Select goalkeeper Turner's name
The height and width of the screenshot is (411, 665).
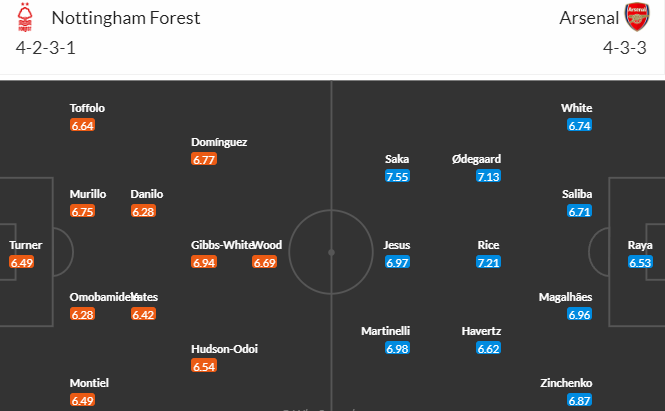click(25, 245)
